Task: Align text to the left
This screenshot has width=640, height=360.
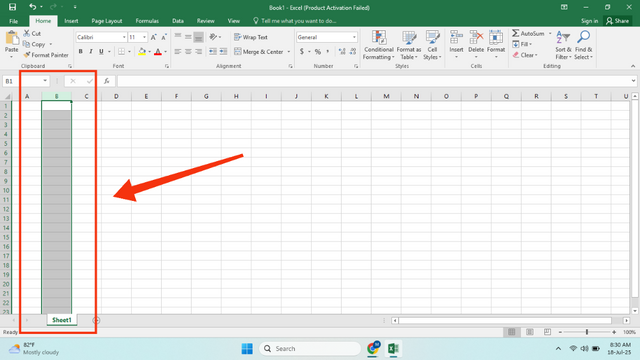Action: (178, 51)
